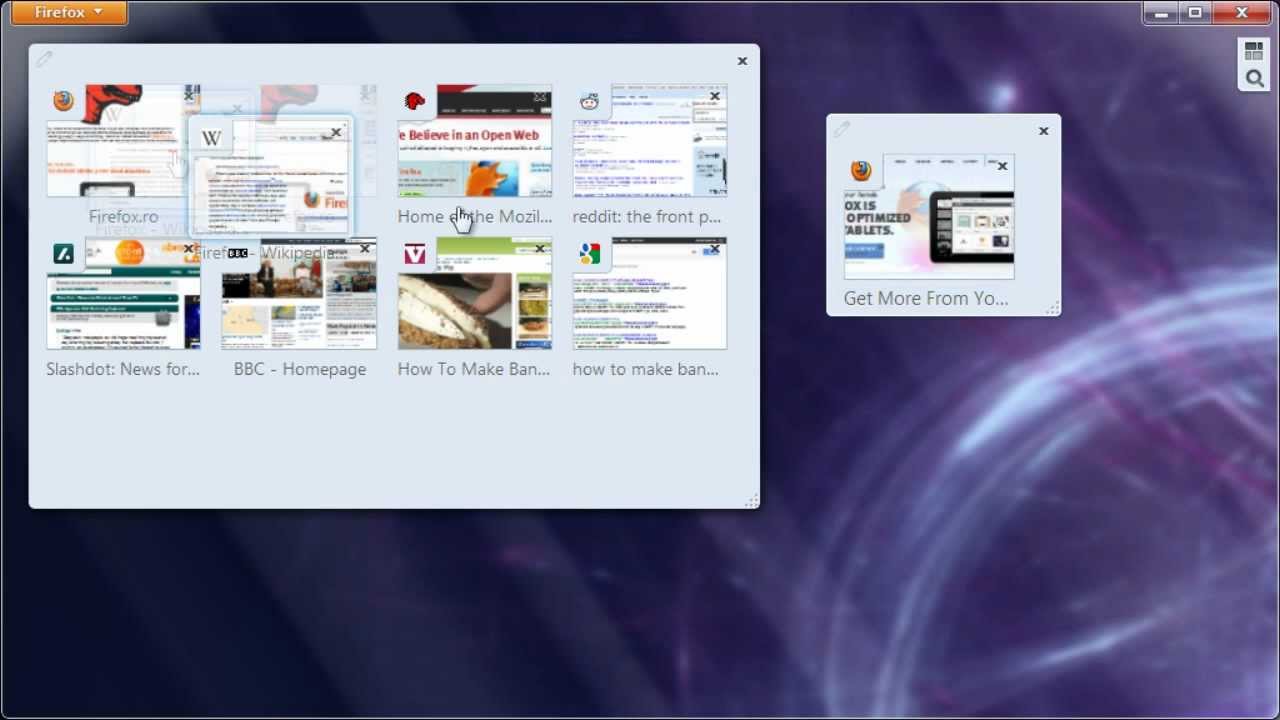Close the BBC - Homepage tab
1280x720 pixels.
(x=364, y=249)
